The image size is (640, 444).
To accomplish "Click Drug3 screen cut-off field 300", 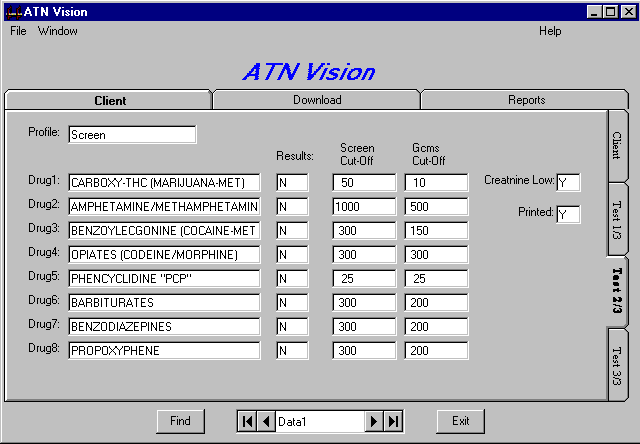I will (364, 231).
